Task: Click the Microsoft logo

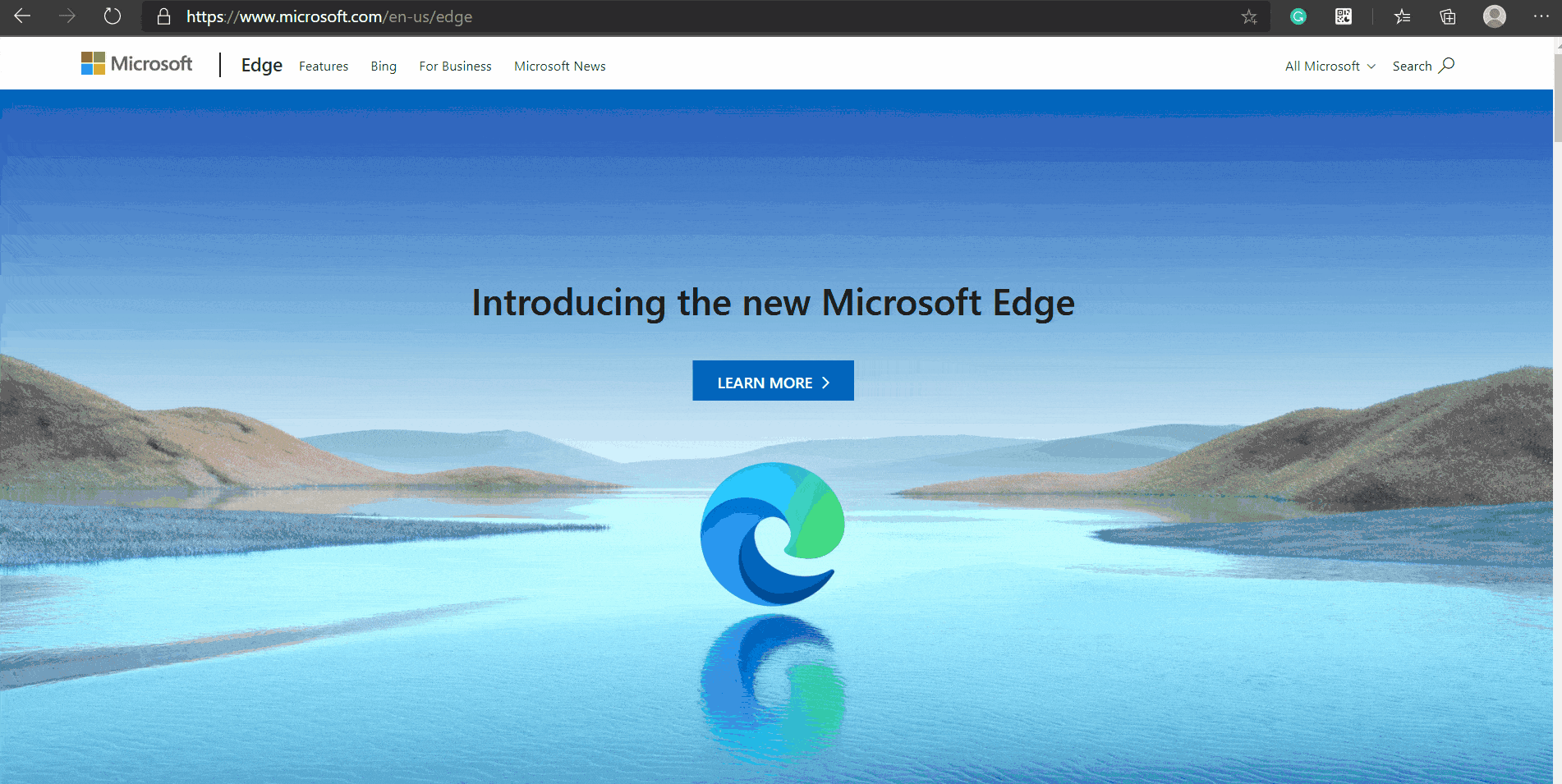Action: click(136, 63)
